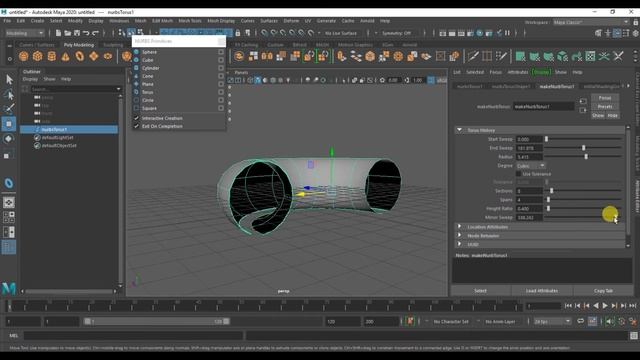Screen dimensions: 640x360
Task: Click the Save Scene icon
Action: [x=77, y=33]
